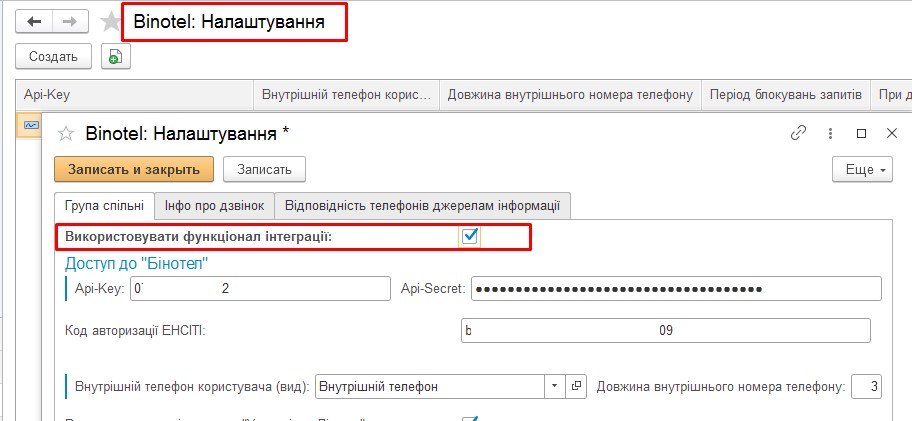
Task: Open the Еще dropdown menu
Action: 861,170
